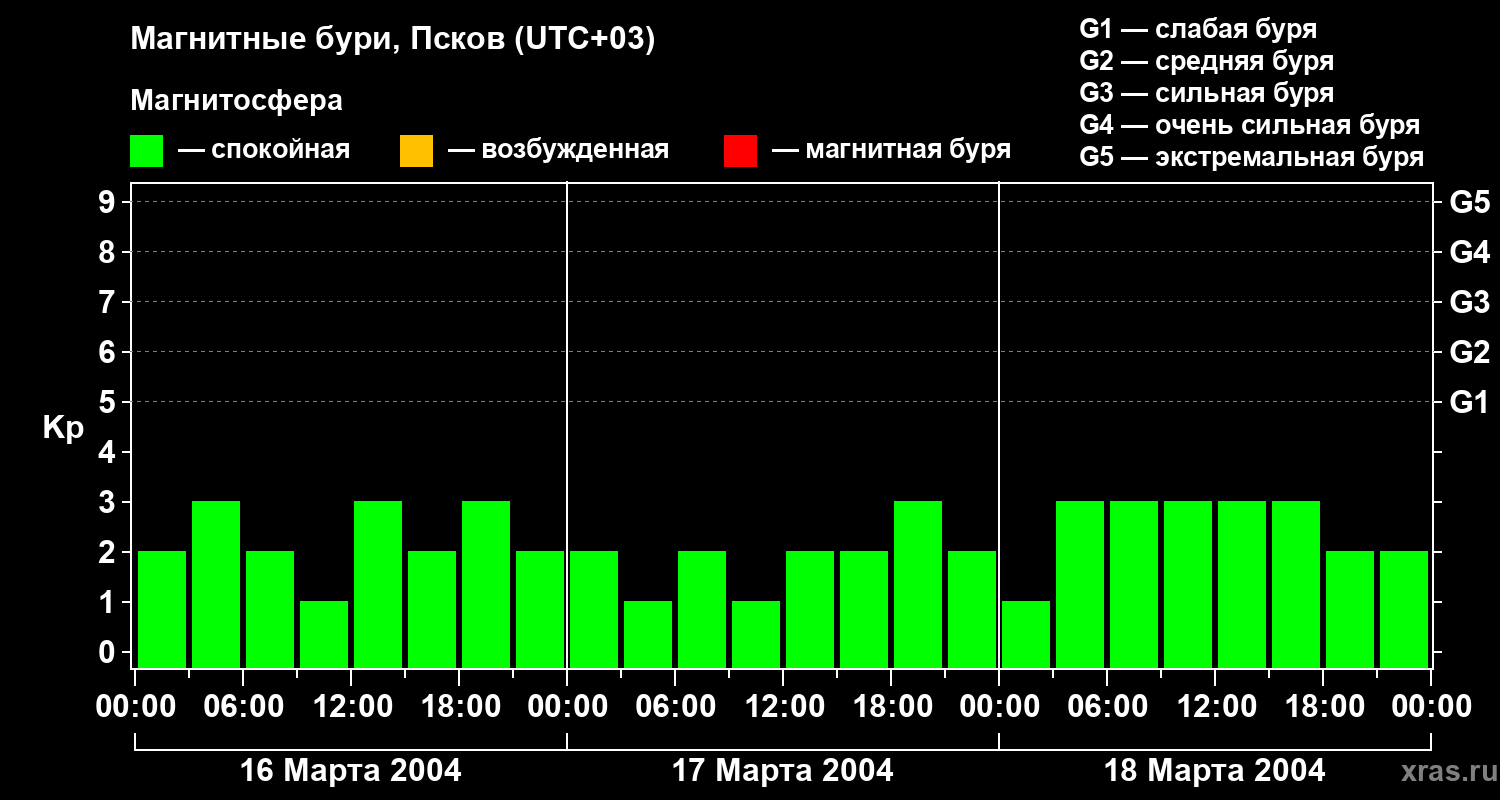Select the '18 Марта 2004' date label
Viewport: 1500px width, 800px height.
(1214, 771)
